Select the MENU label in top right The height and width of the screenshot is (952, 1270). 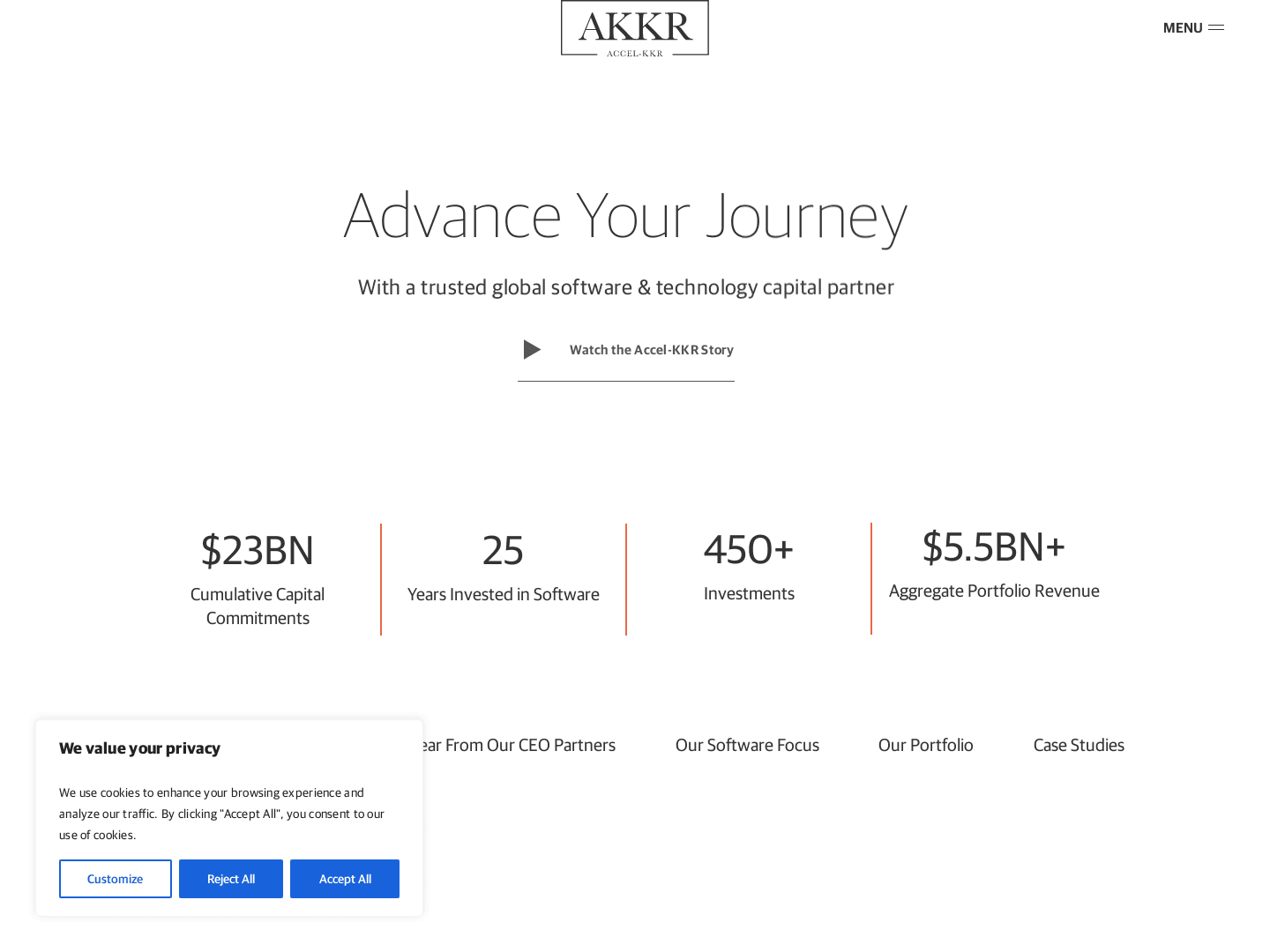pyautogui.click(x=1182, y=27)
